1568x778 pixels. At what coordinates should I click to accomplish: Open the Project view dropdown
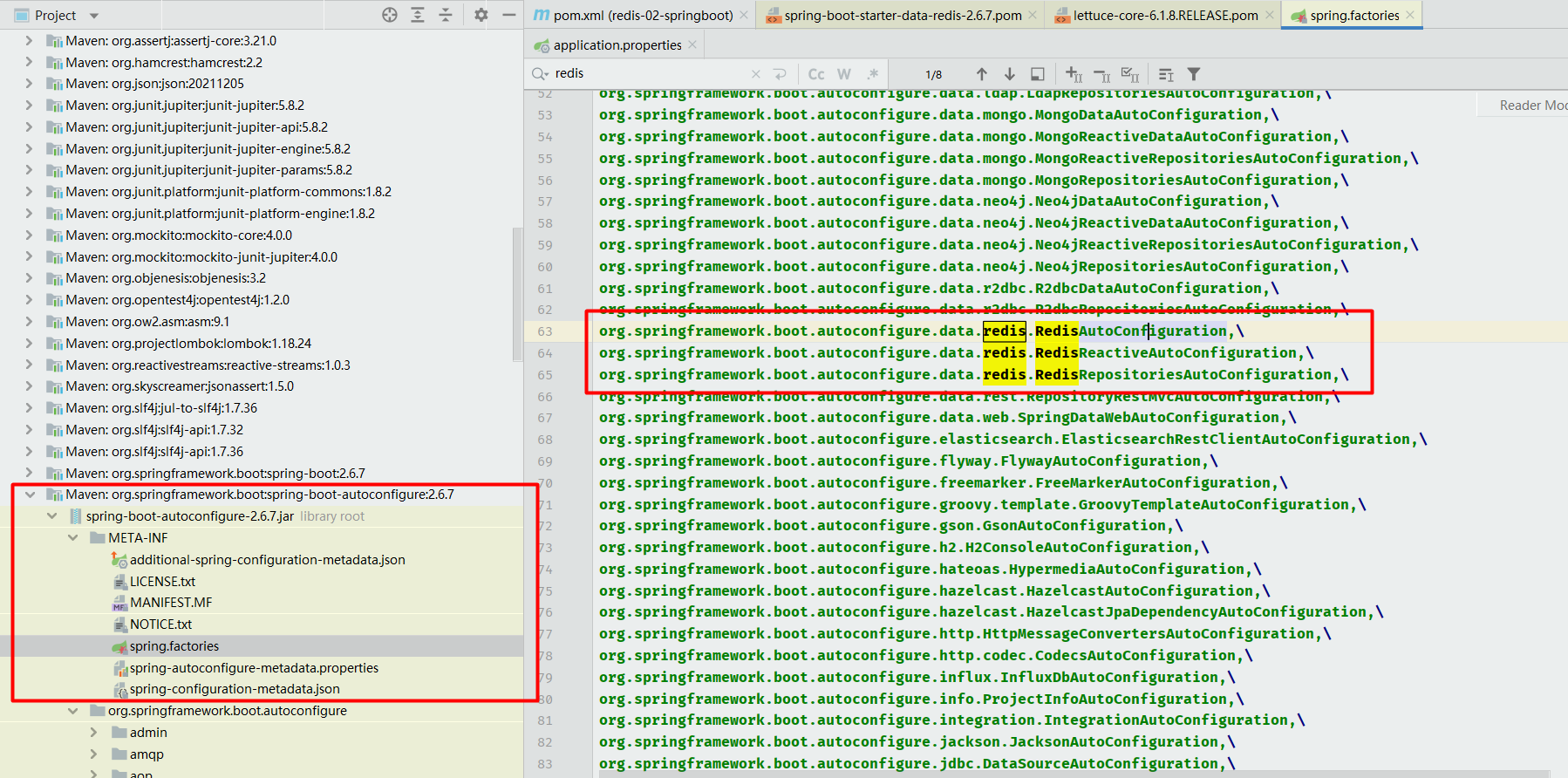click(x=94, y=16)
